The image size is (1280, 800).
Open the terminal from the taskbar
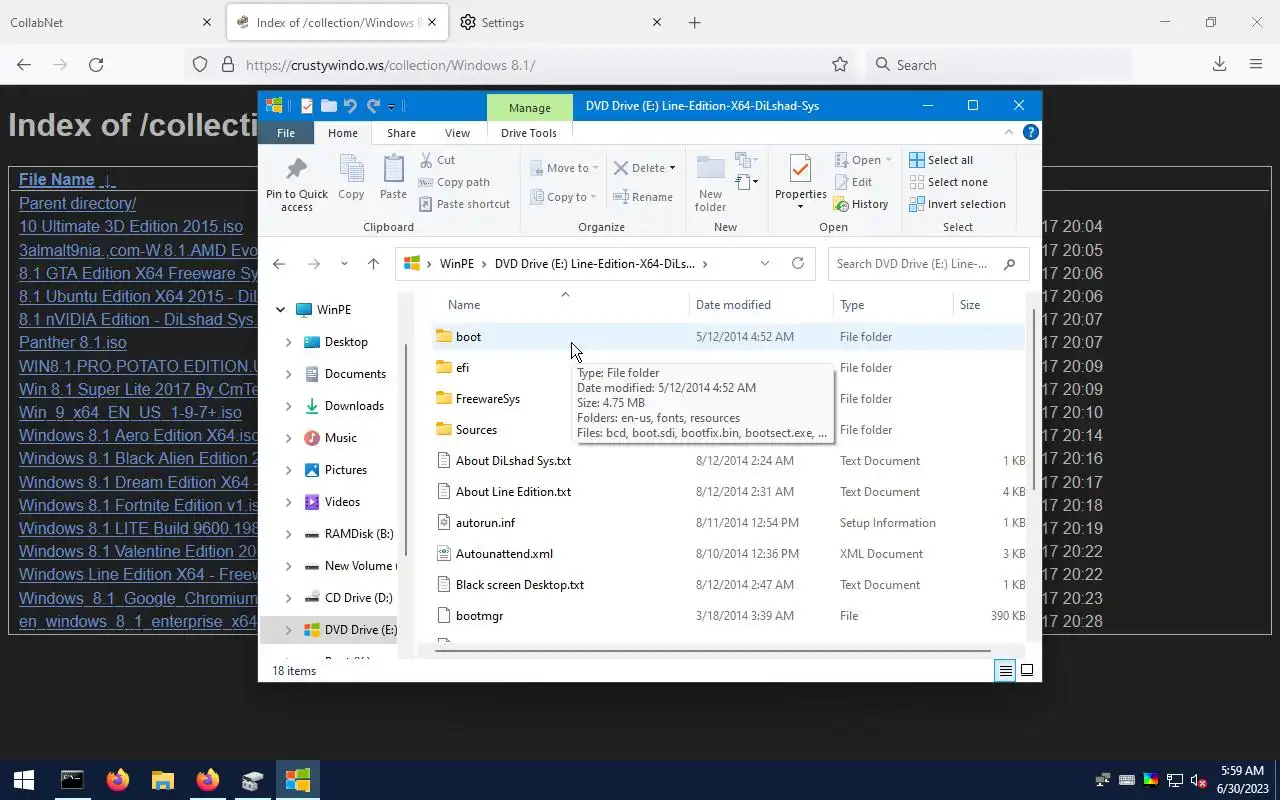tap(72, 780)
